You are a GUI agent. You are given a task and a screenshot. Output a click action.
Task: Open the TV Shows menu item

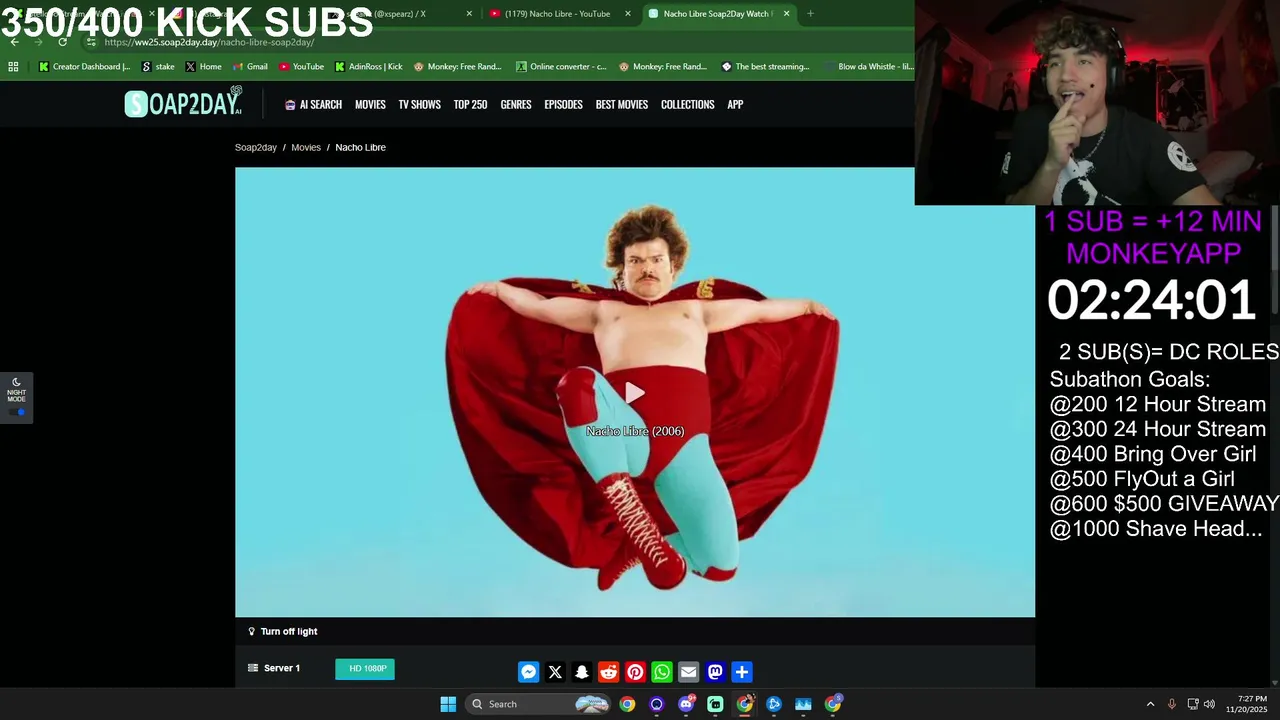click(x=419, y=104)
